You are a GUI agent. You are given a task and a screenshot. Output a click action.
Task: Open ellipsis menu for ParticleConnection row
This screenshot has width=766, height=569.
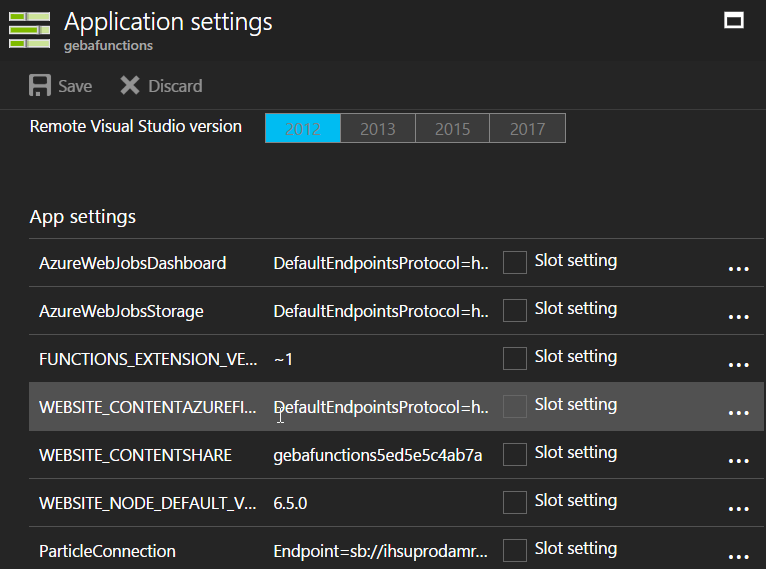738,556
